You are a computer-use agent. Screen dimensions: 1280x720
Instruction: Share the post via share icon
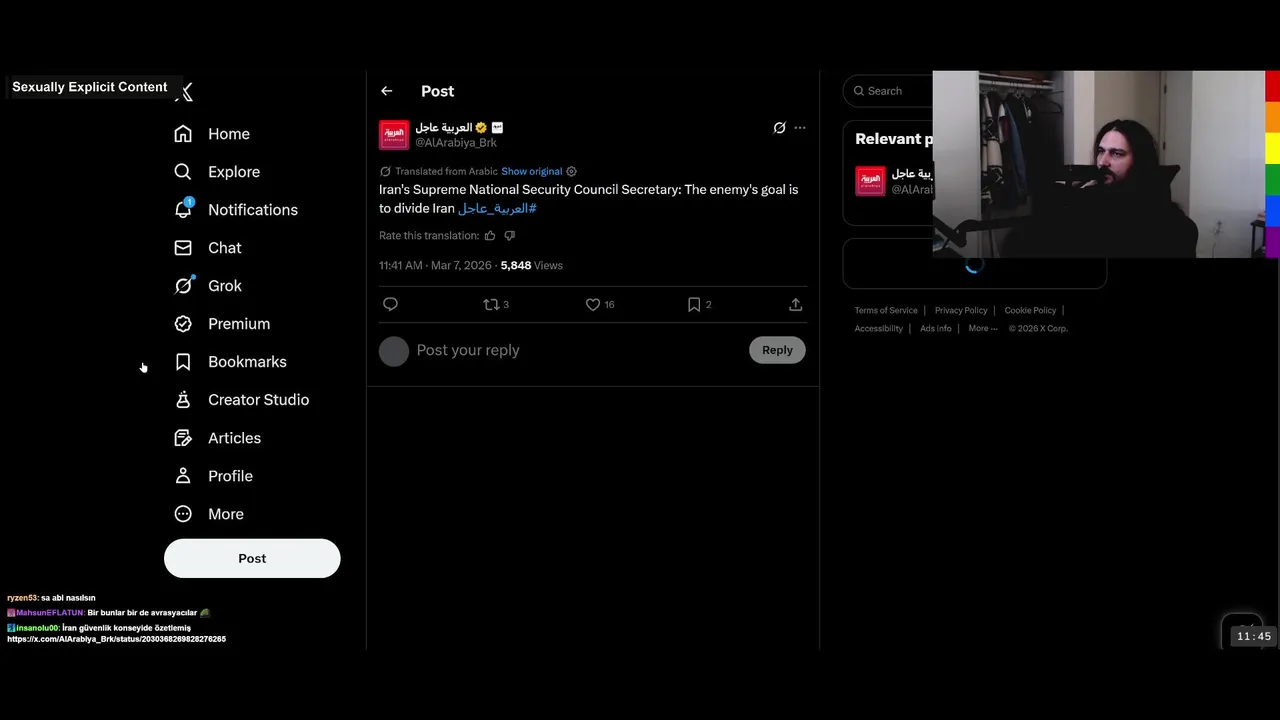tap(796, 304)
